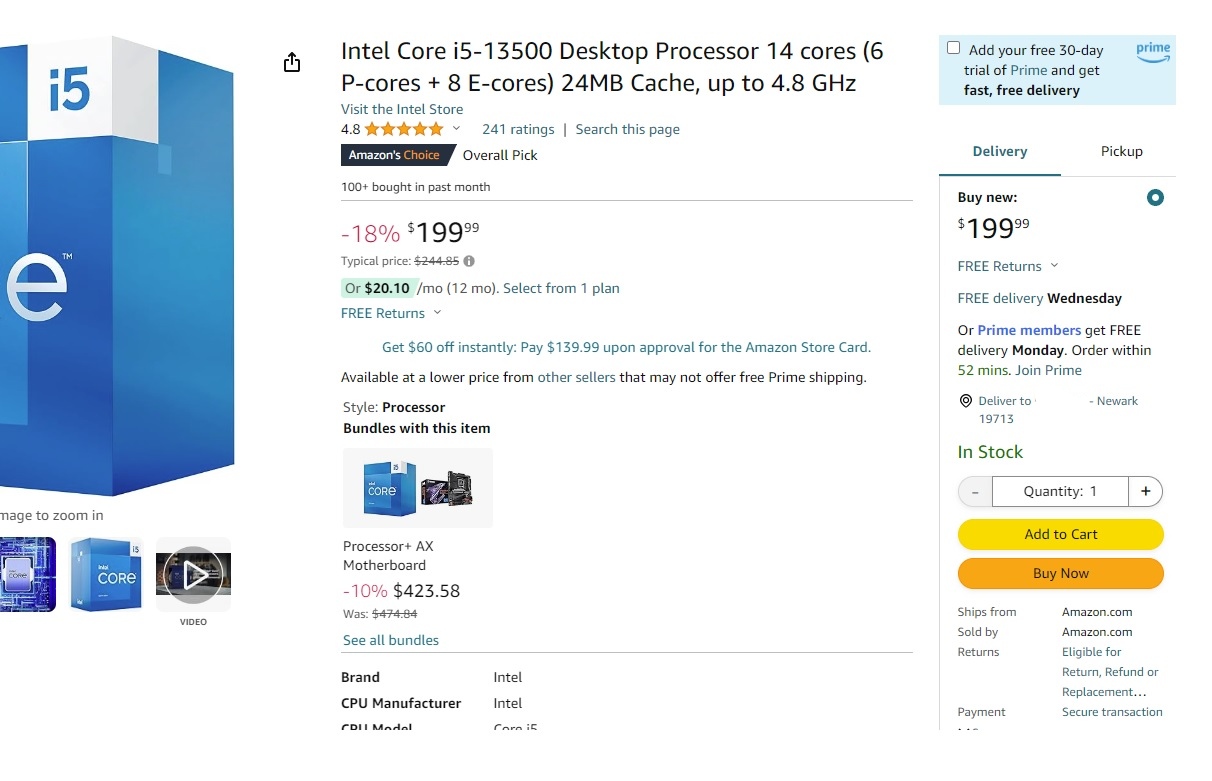This screenshot has width=1212, height=781.
Task: Expand FREE Returns in the buy box
Action: coord(1008,266)
